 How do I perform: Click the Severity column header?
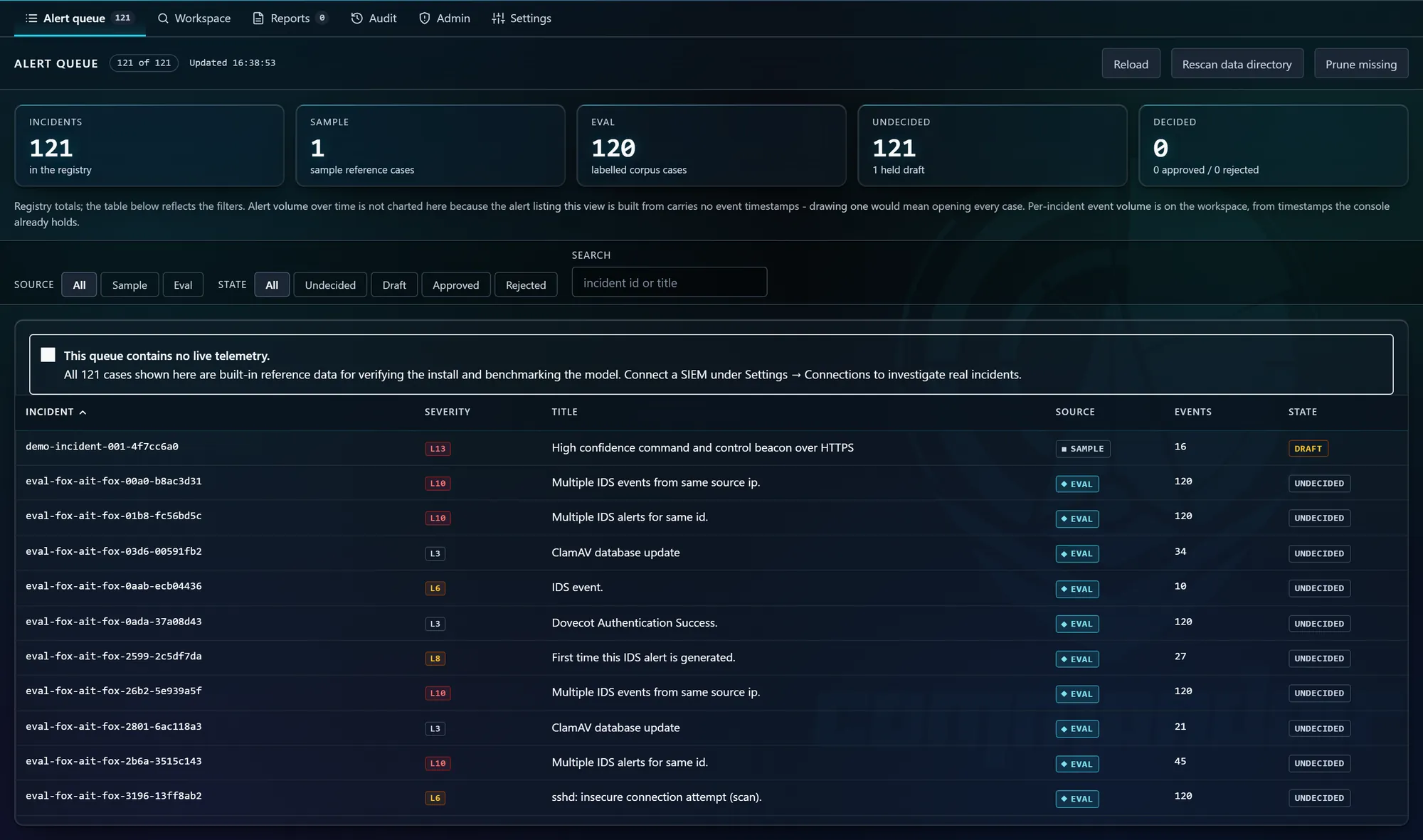point(447,412)
